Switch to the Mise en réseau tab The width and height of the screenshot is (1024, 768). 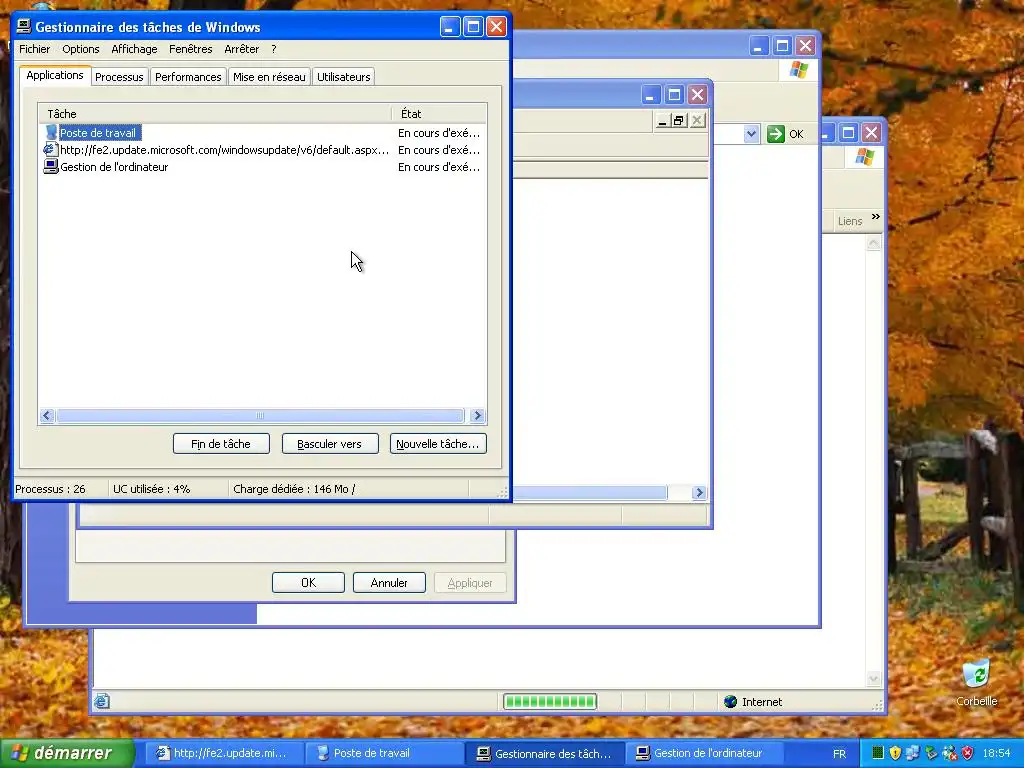coord(269,77)
